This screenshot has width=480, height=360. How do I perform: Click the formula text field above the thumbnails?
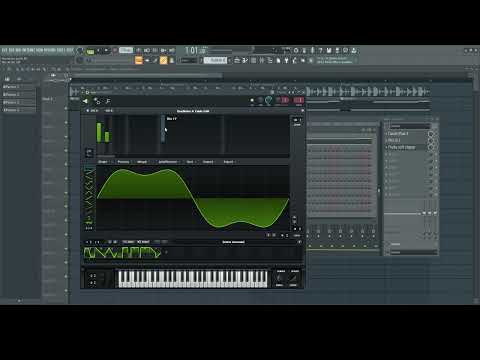[x=233, y=242]
